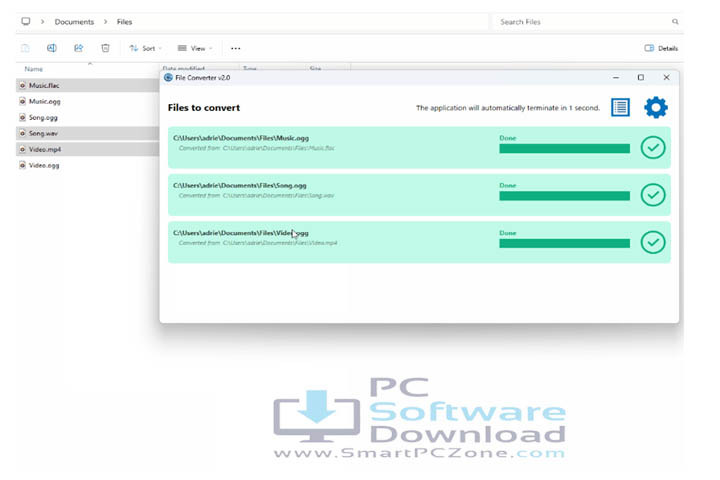Screen dimensions: 720x480
Task: Close the File Converter window
Action: (666, 78)
